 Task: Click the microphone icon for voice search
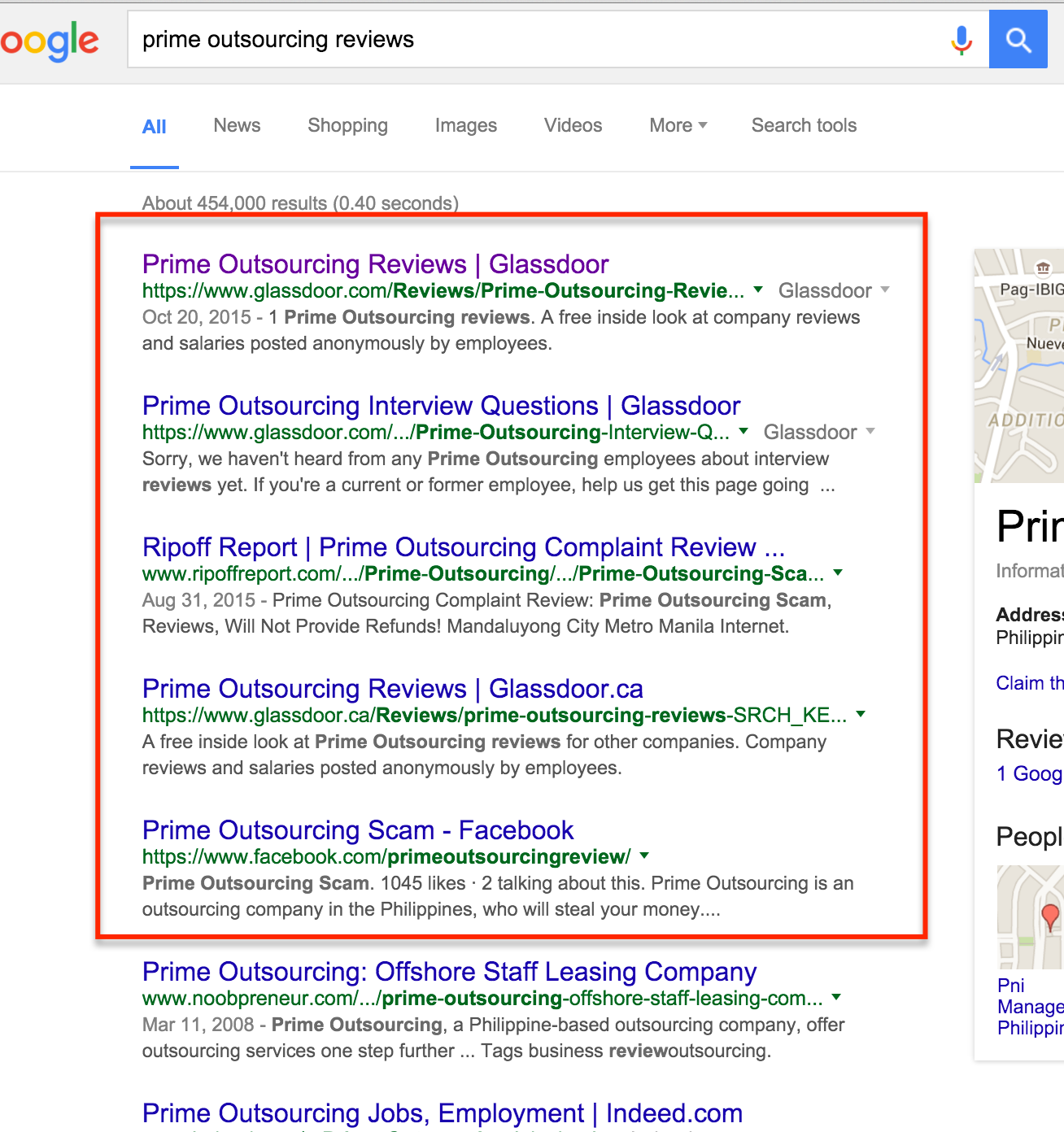pos(961,39)
